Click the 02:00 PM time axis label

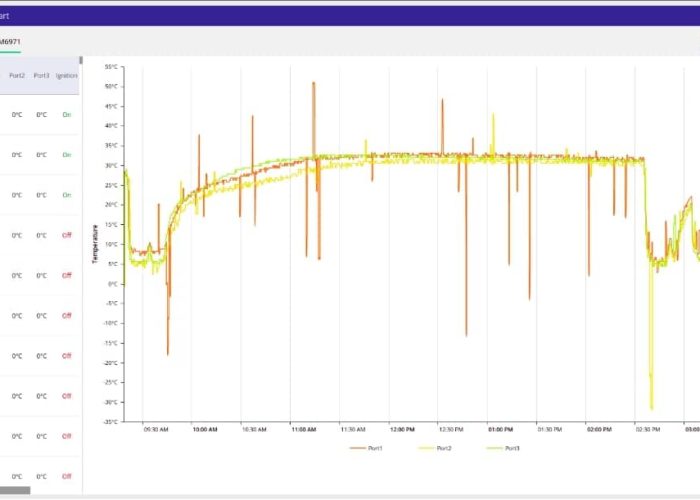[598, 430]
